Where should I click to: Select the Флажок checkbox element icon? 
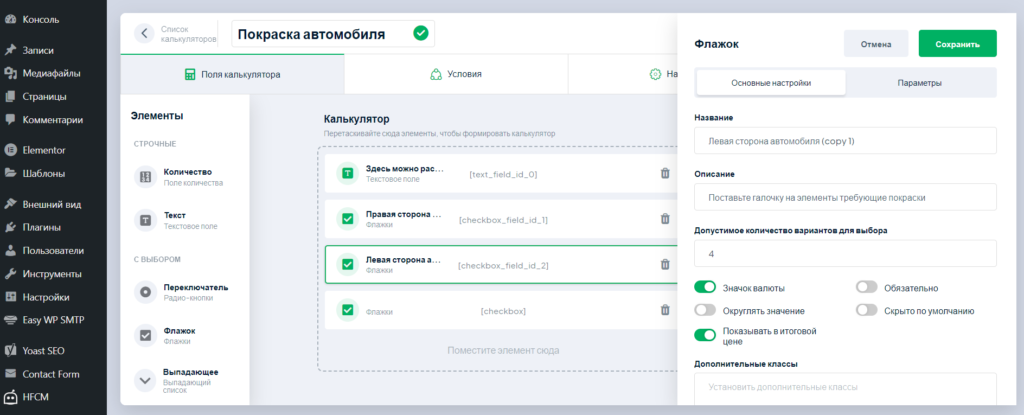(x=146, y=335)
